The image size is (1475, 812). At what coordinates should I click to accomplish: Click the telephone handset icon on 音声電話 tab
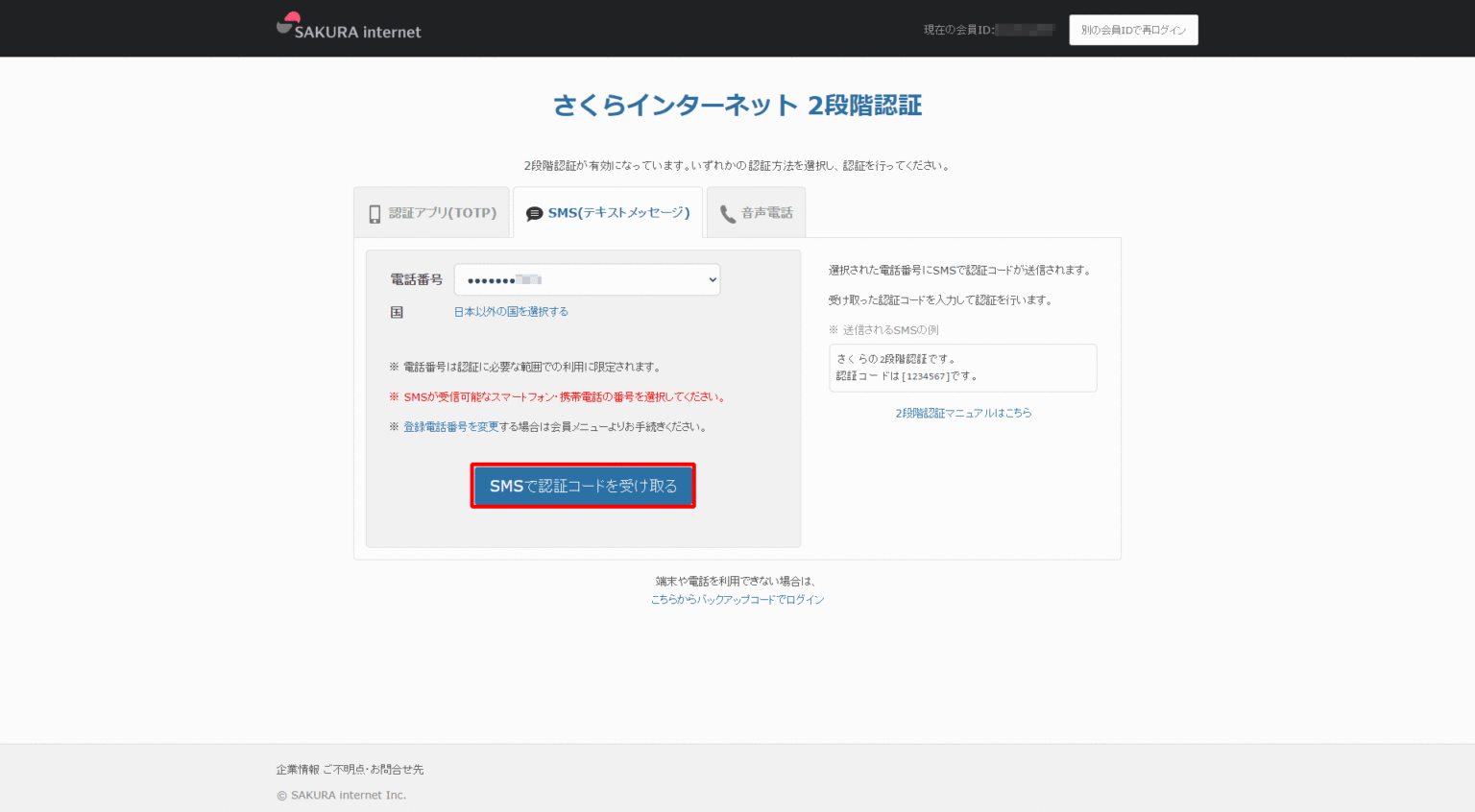[x=727, y=213]
